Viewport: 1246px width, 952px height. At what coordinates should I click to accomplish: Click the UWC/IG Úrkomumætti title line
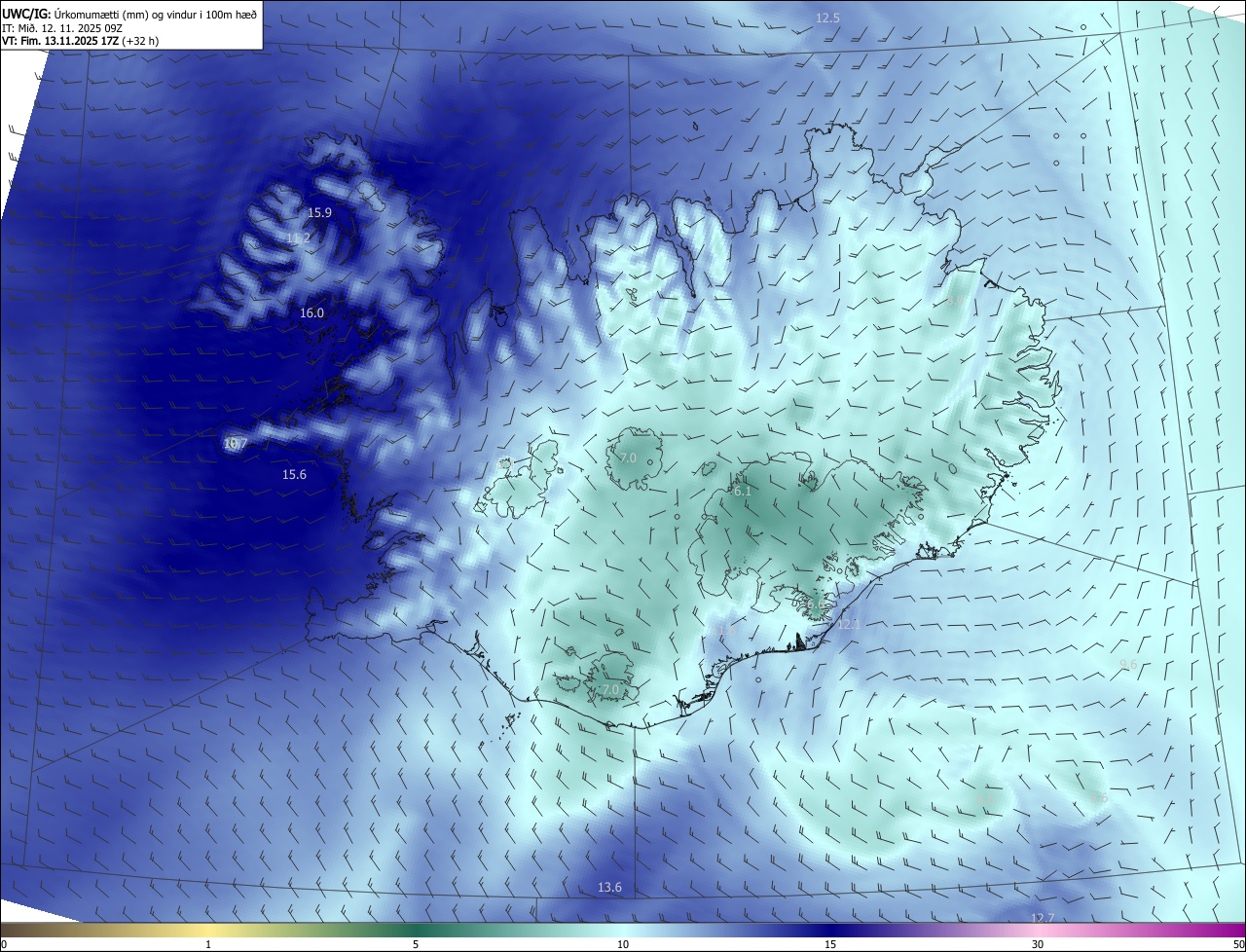point(130,15)
